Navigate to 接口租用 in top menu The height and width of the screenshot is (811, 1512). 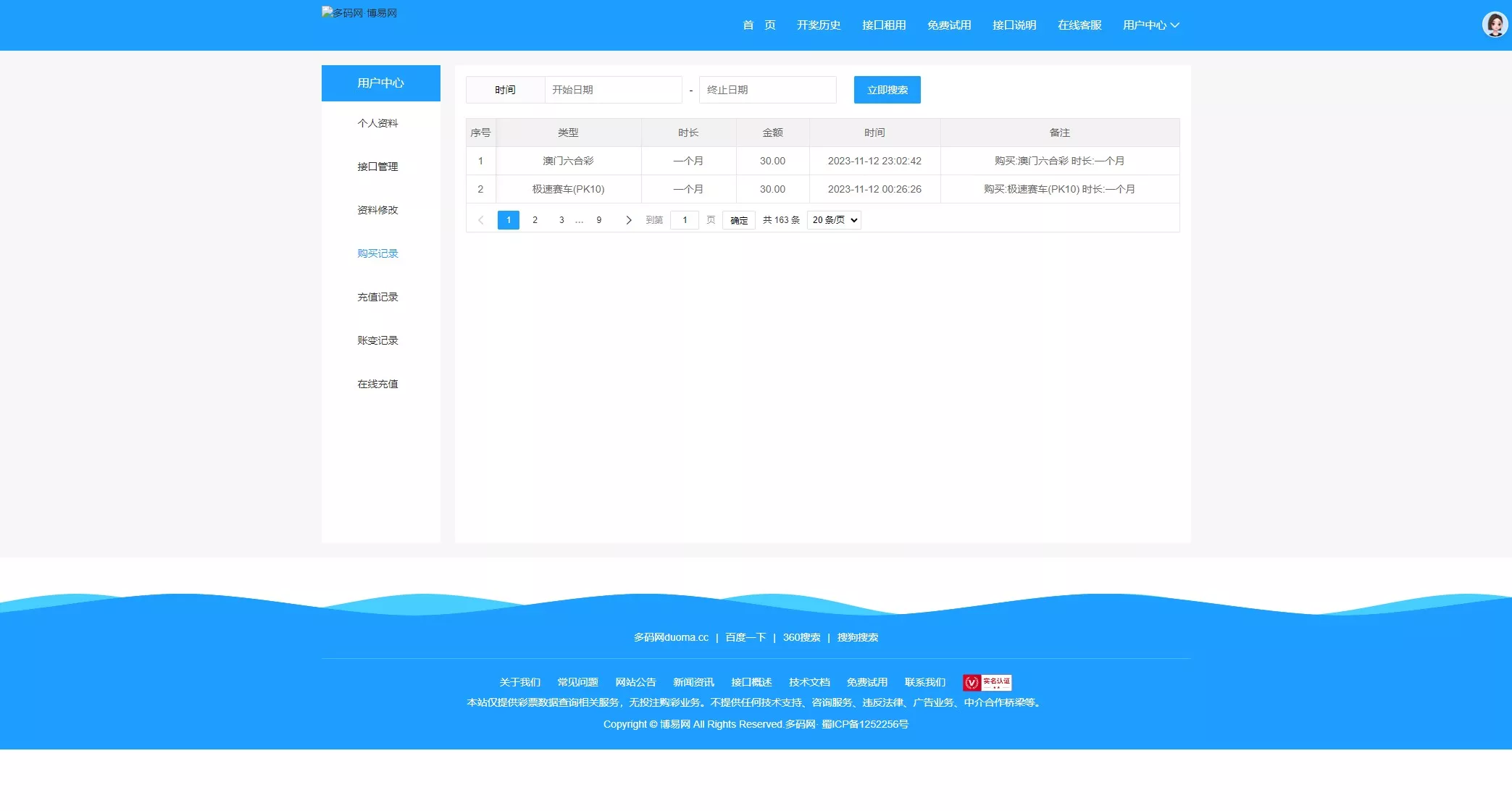coord(883,25)
